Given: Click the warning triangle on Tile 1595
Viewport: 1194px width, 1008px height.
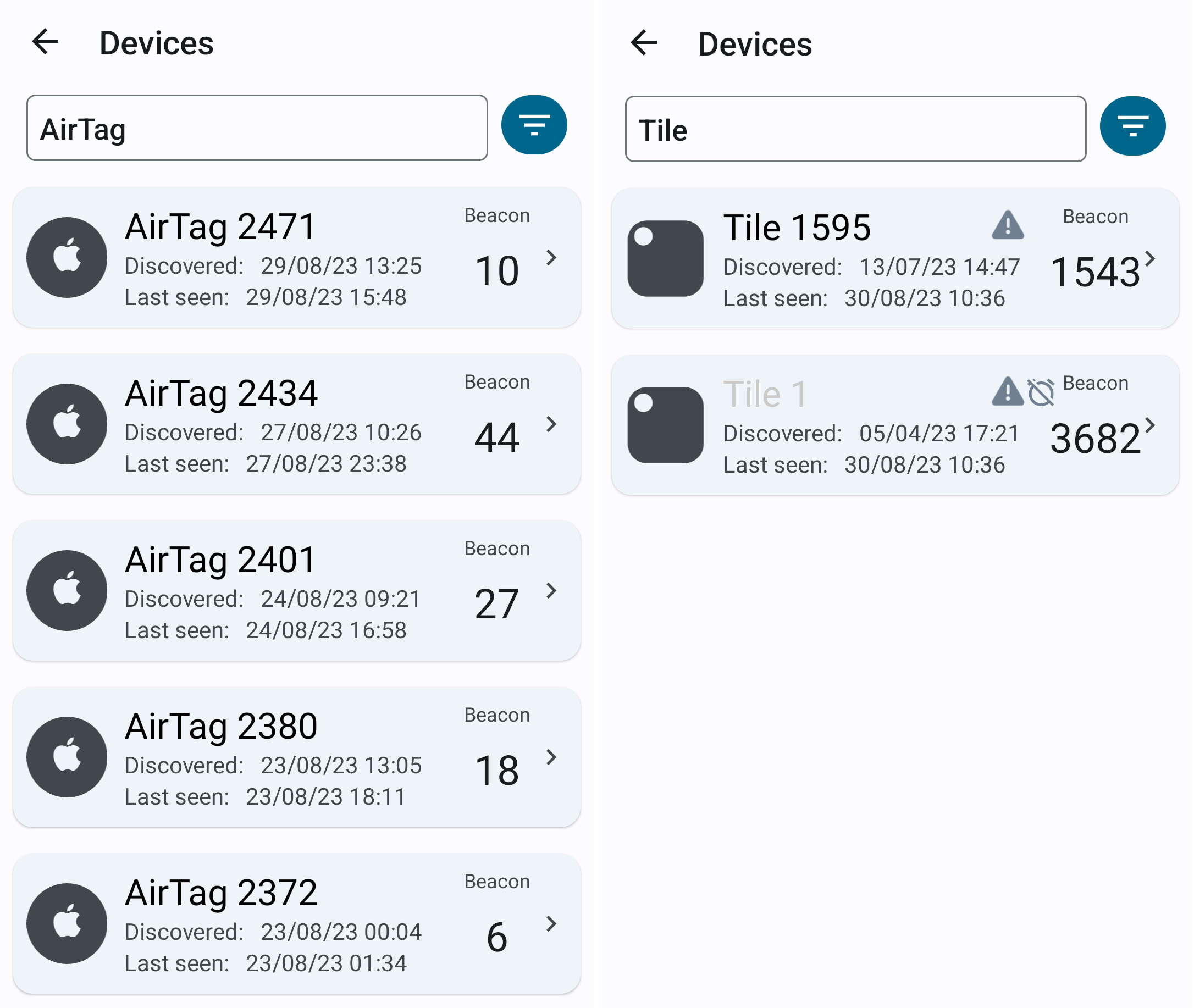Looking at the screenshot, I should (1008, 225).
